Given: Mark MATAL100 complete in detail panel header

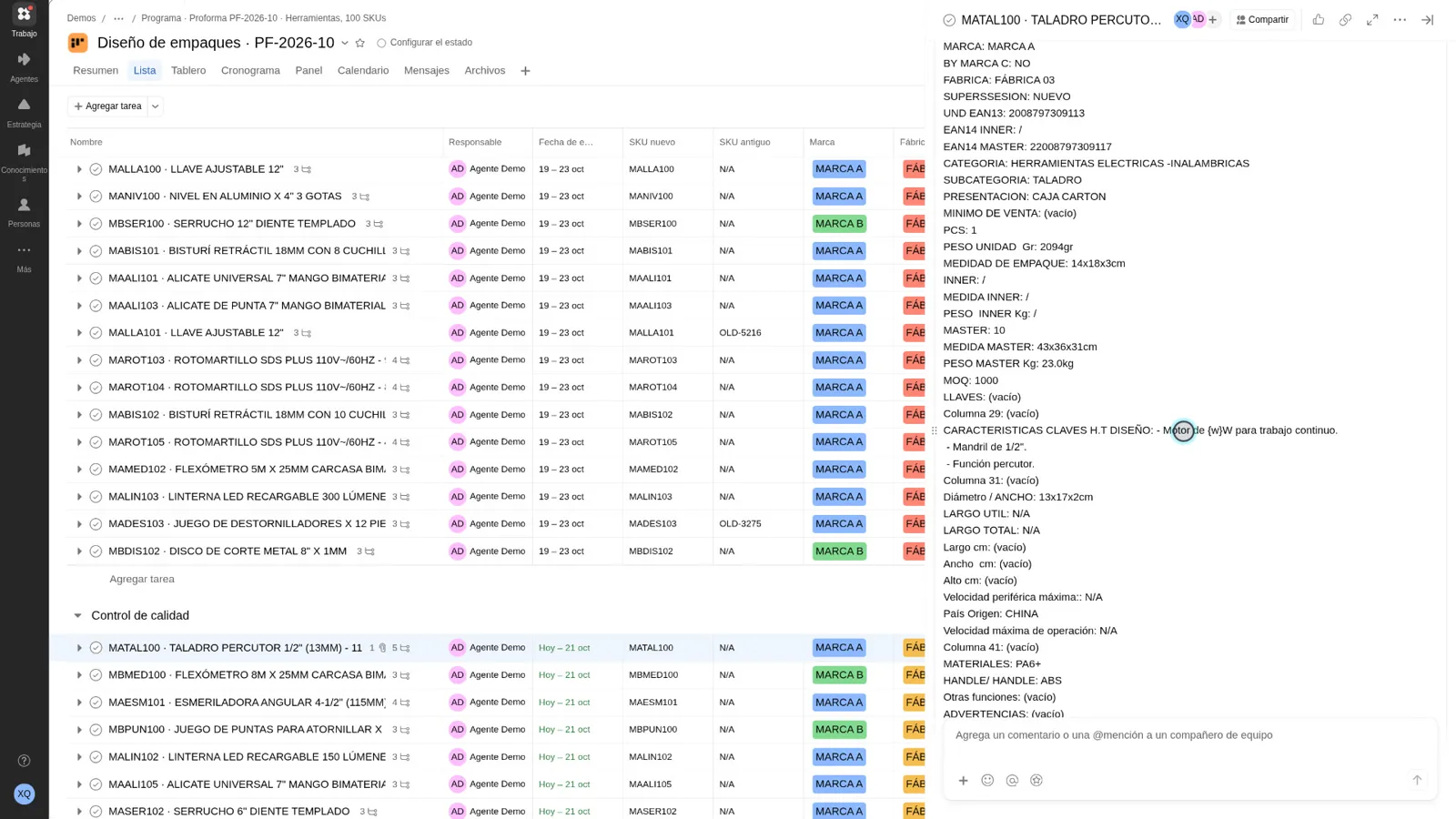Looking at the screenshot, I should [x=949, y=20].
